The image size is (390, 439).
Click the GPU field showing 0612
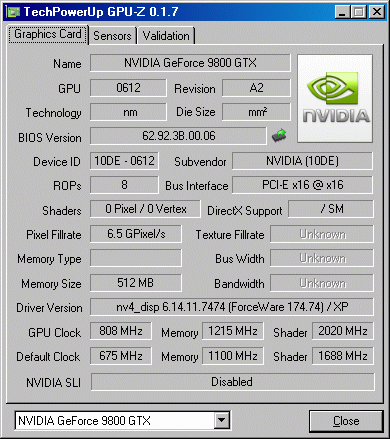tap(128, 88)
